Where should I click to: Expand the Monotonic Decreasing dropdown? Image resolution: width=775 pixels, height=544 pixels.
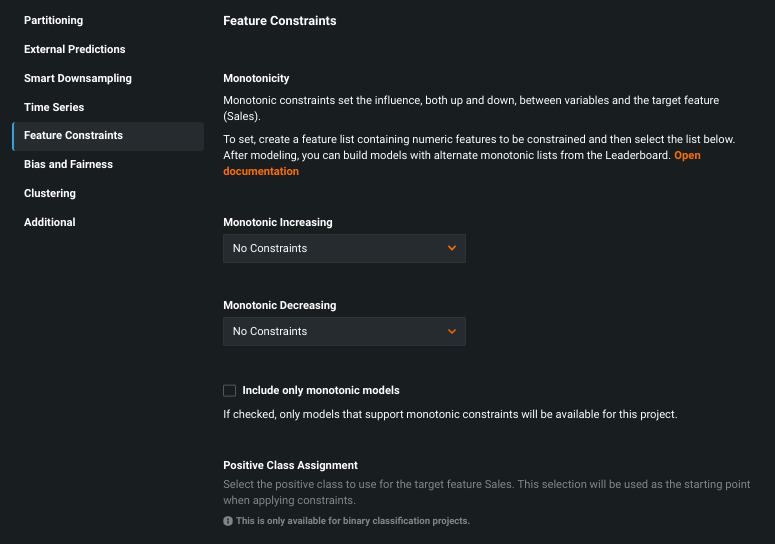click(343, 331)
